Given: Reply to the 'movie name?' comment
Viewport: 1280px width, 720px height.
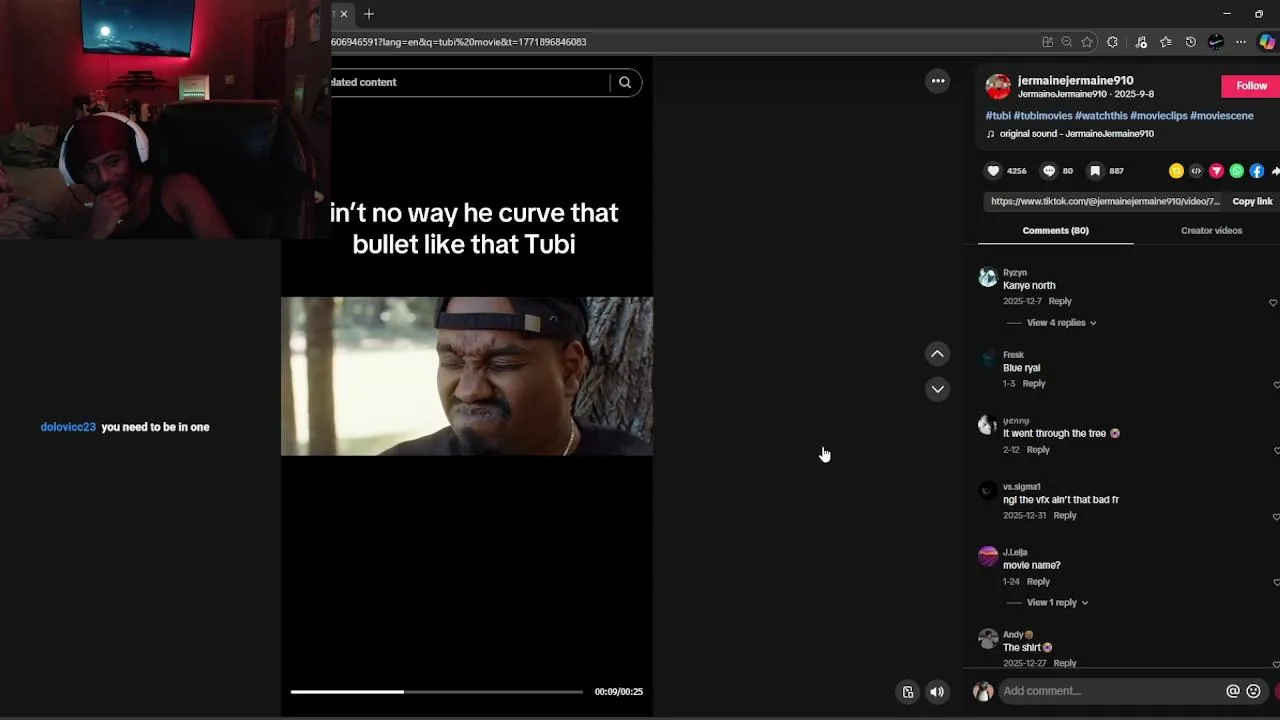Looking at the screenshot, I should [x=1038, y=582].
